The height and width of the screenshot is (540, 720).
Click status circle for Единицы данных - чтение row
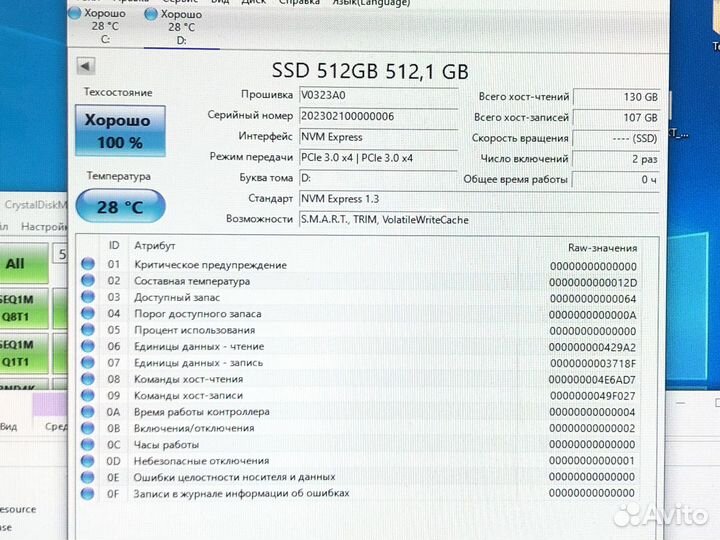88,346
